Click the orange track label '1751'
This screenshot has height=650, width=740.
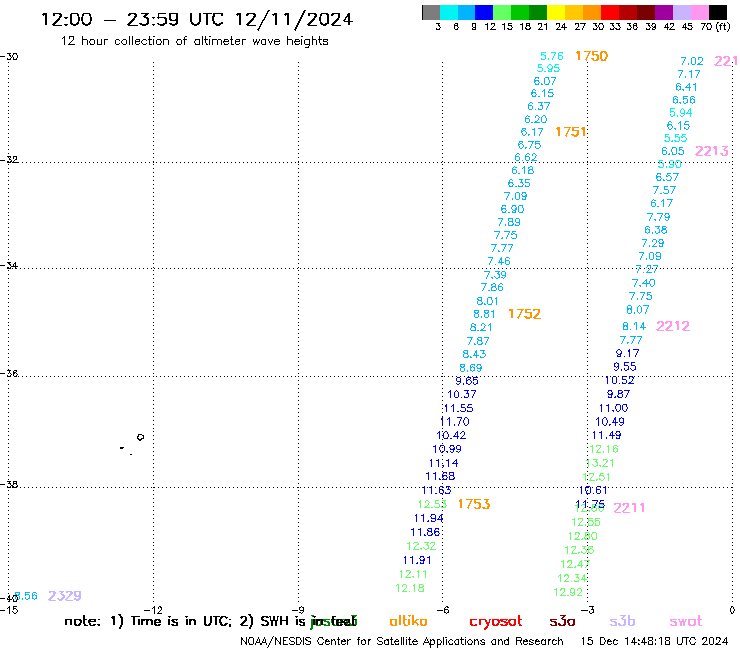tap(571, 132)
